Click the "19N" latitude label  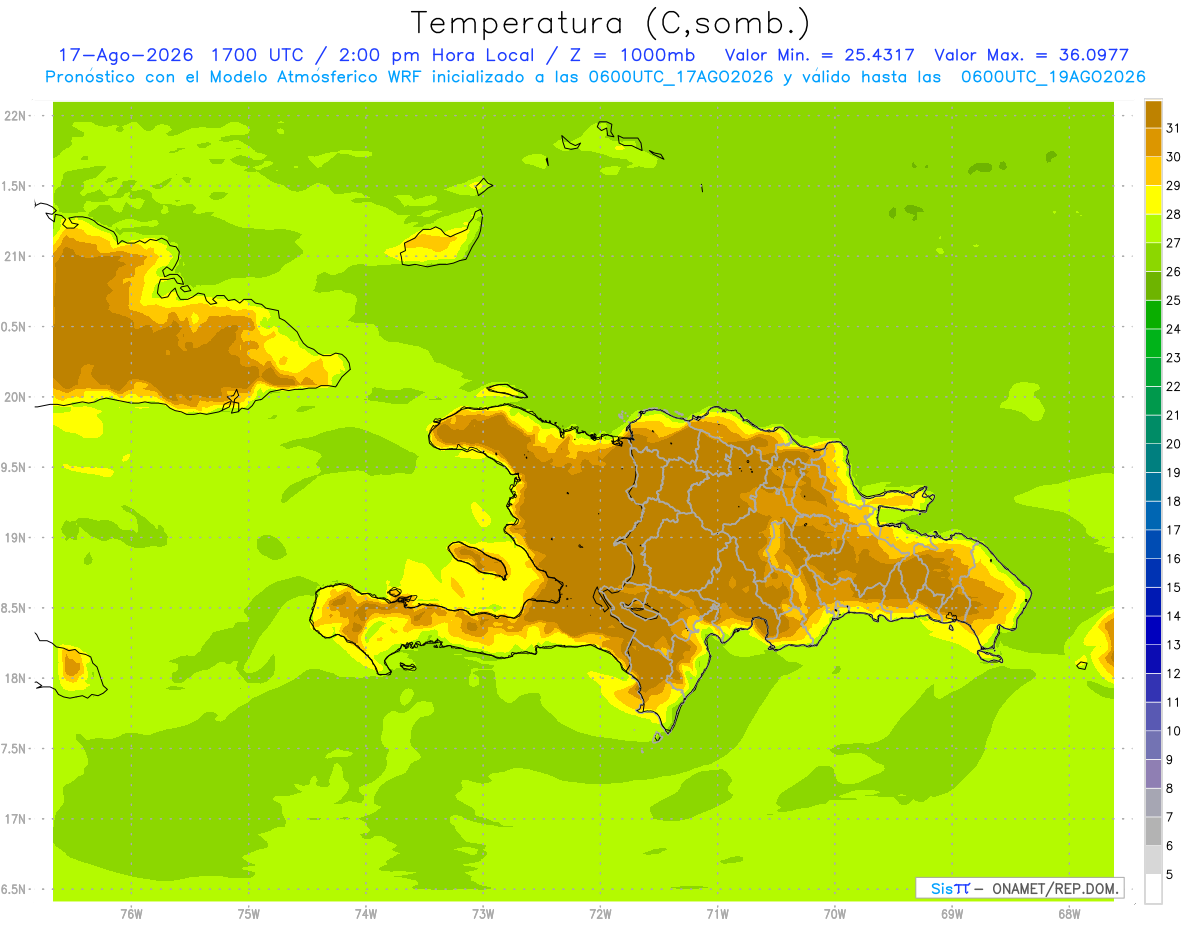coord(16,537)
